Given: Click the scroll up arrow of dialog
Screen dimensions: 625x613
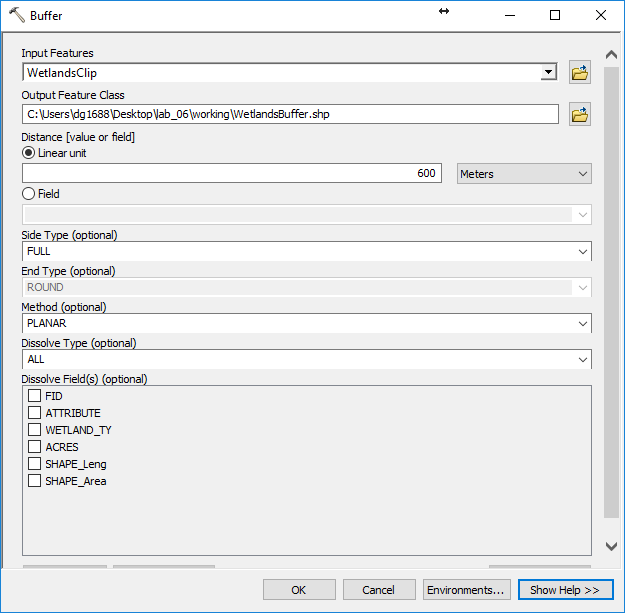Looking at the screenshot, I should (611, 55).
